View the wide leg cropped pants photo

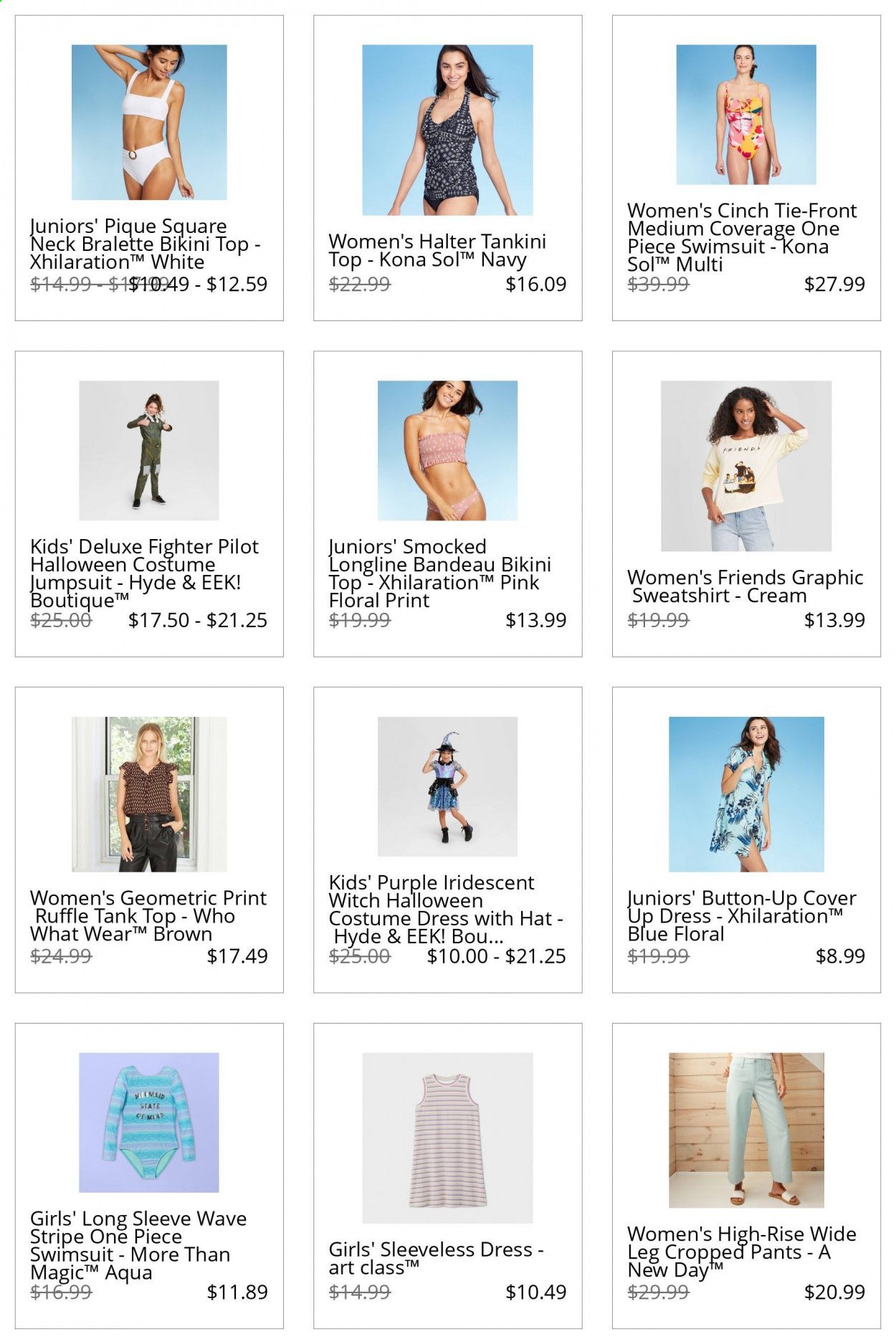point(746,1130)
